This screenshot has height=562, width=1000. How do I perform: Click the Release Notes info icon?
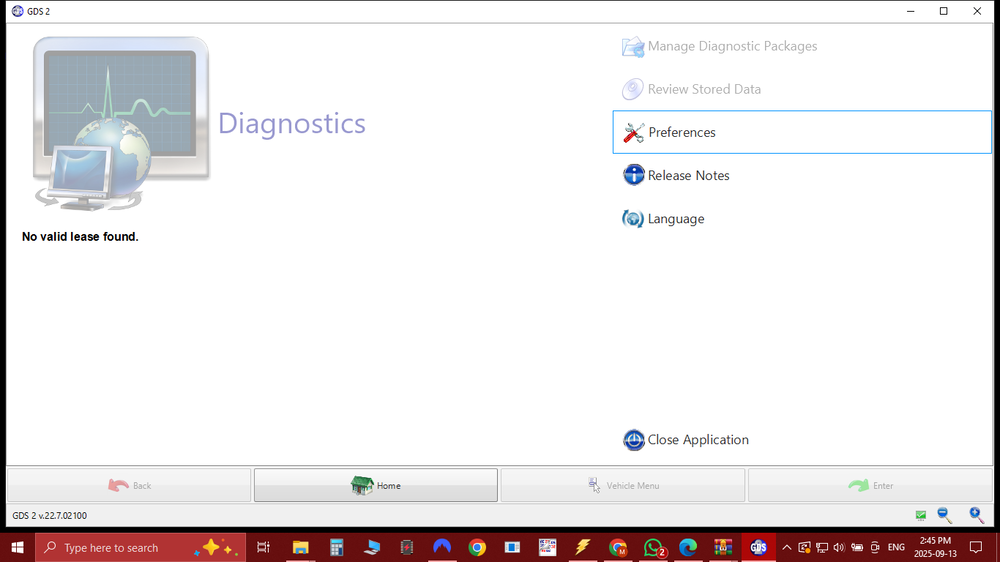pos(633,175)
